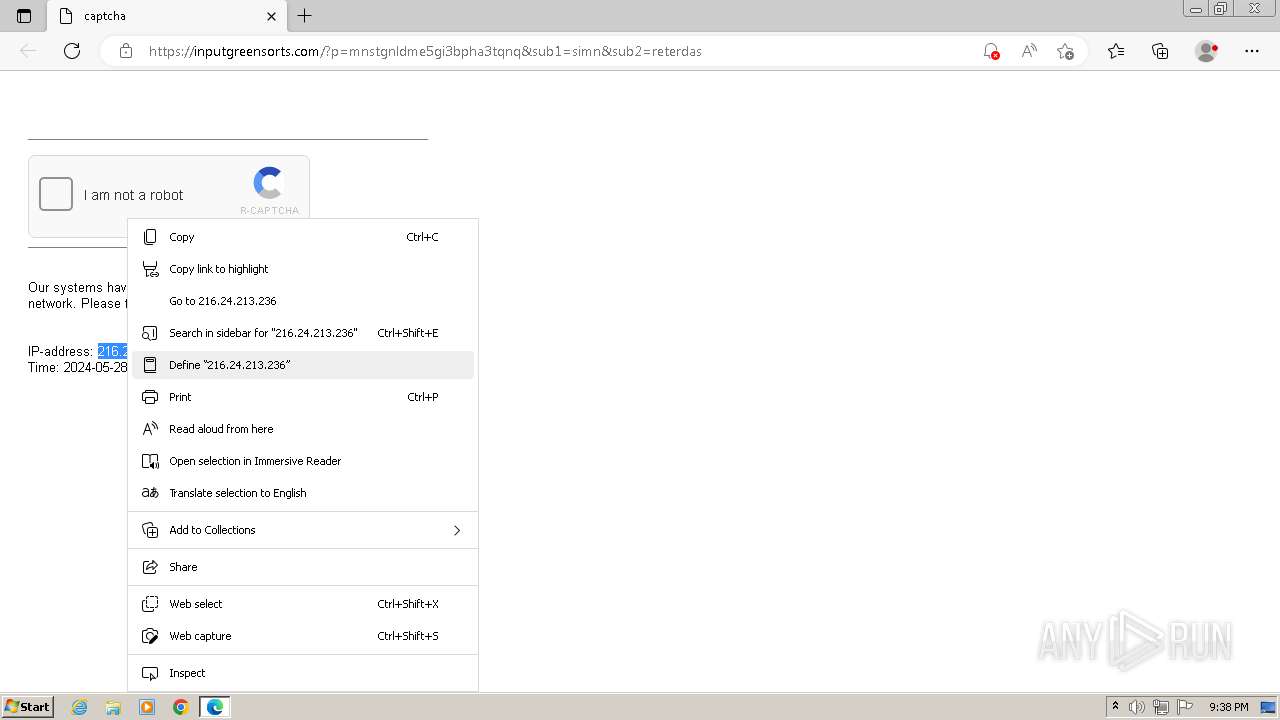Choose Web select option
Image resolution: width=1280 pixels, height=720 pixels.
(x=303, y=604)
